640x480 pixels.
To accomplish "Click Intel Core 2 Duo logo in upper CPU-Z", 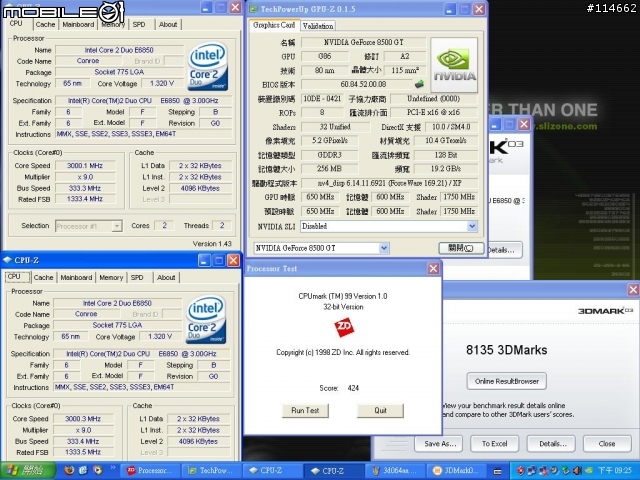I will click(208, 66).
